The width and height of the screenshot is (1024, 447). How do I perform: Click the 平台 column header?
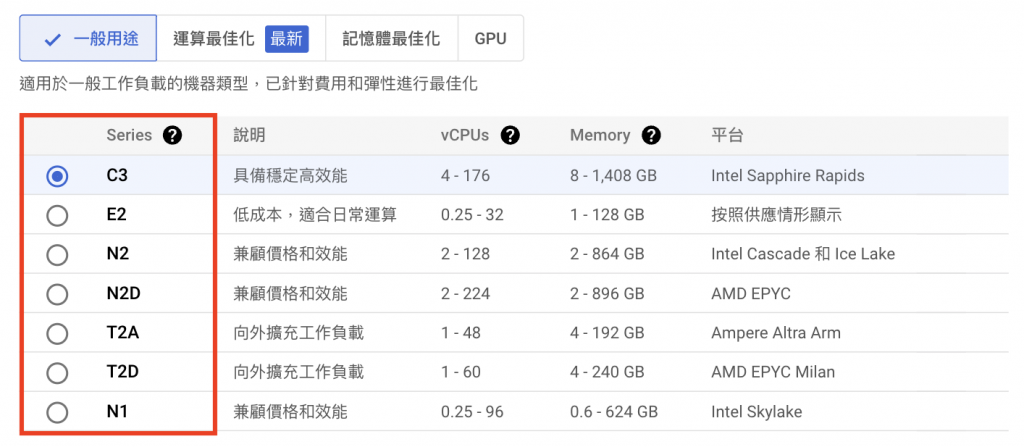coord(727,135)
